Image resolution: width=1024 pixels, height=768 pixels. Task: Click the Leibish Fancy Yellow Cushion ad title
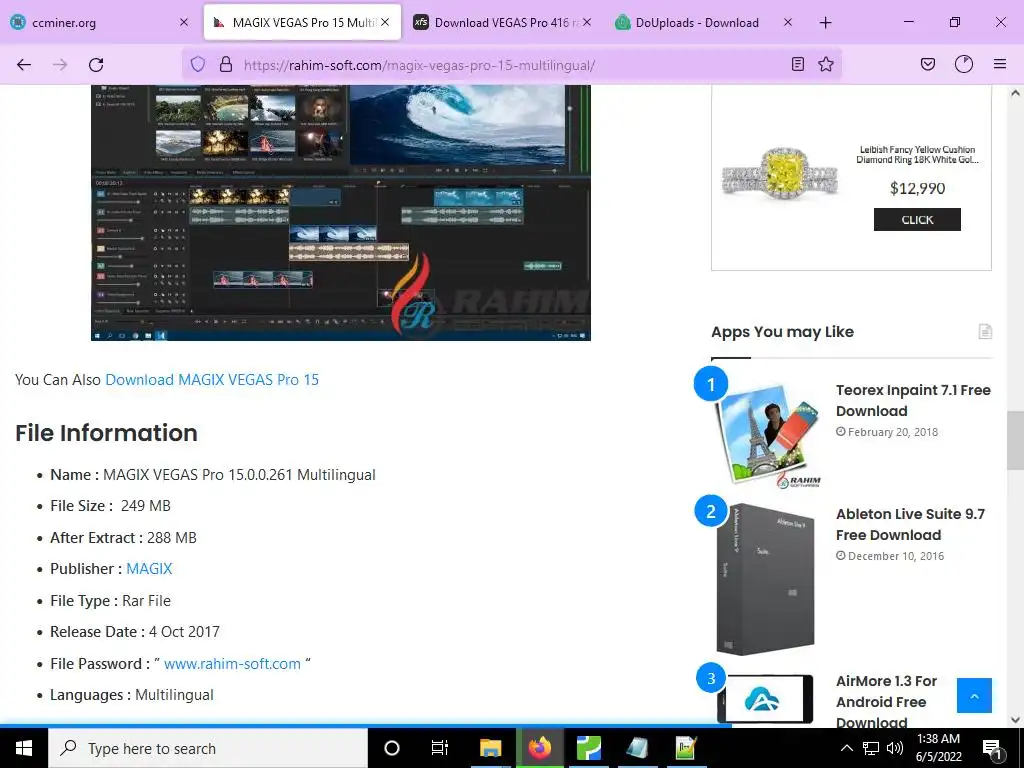(917, 155)
